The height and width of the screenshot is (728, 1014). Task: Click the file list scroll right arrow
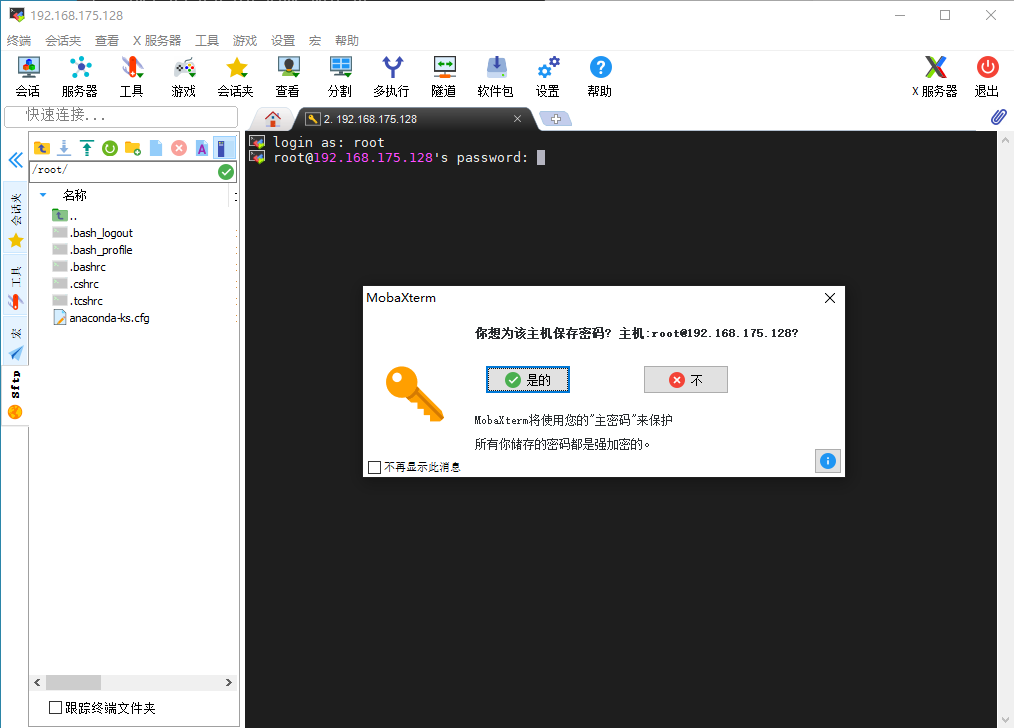(228, 682)
